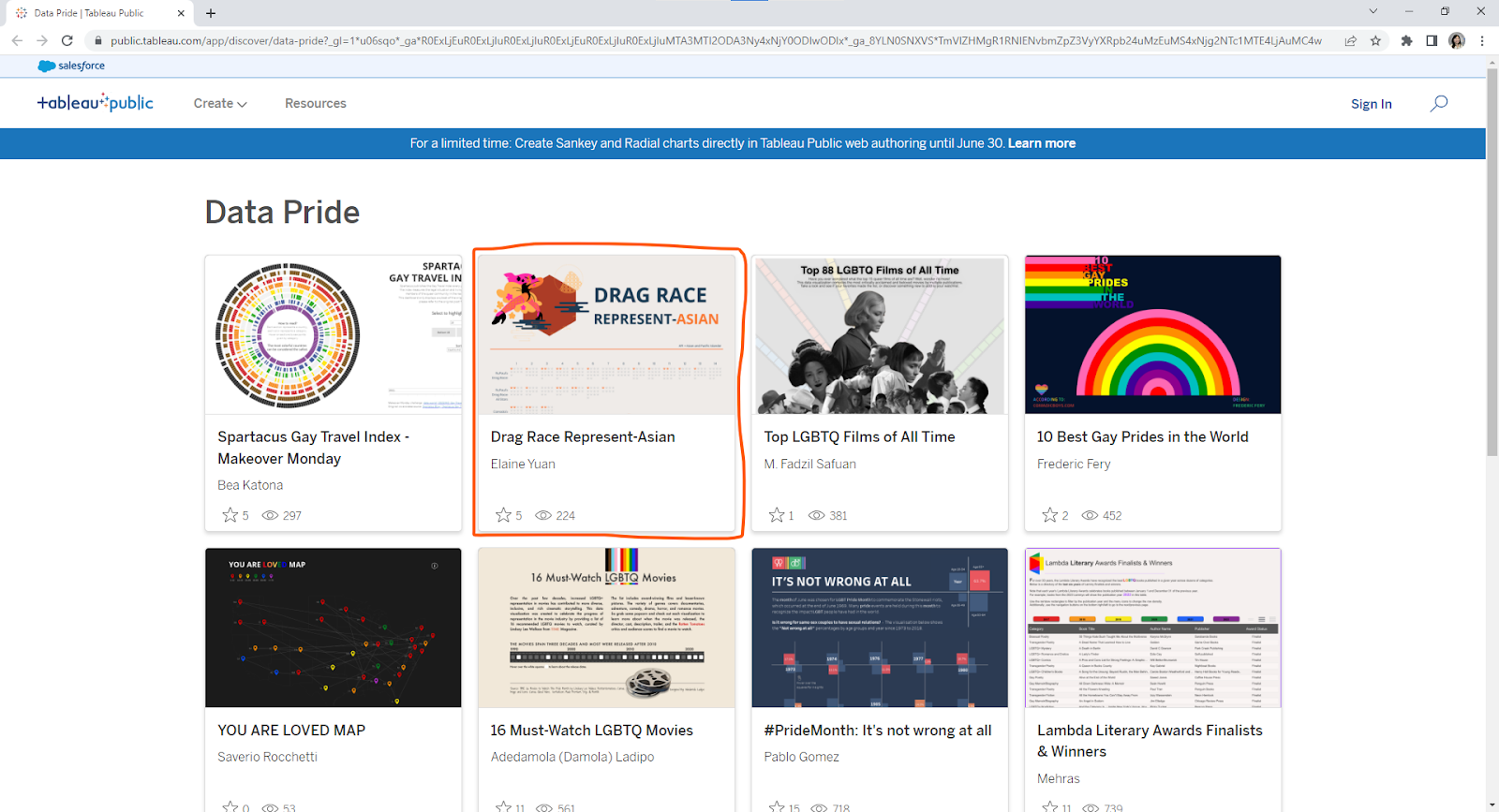Open the Drag Race Represent-Asian thumbnail
The height and width of the screenshot is (812, 1499).
tap(606, 334)
